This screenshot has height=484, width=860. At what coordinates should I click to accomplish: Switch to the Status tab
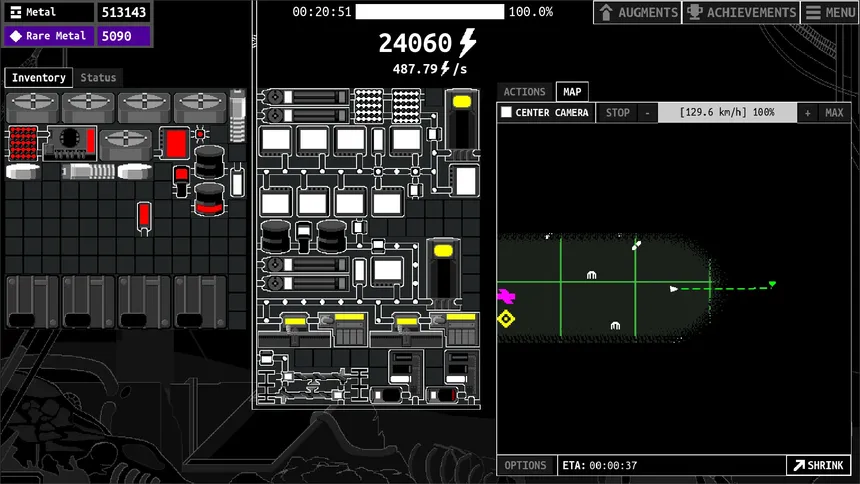[98, 78]
